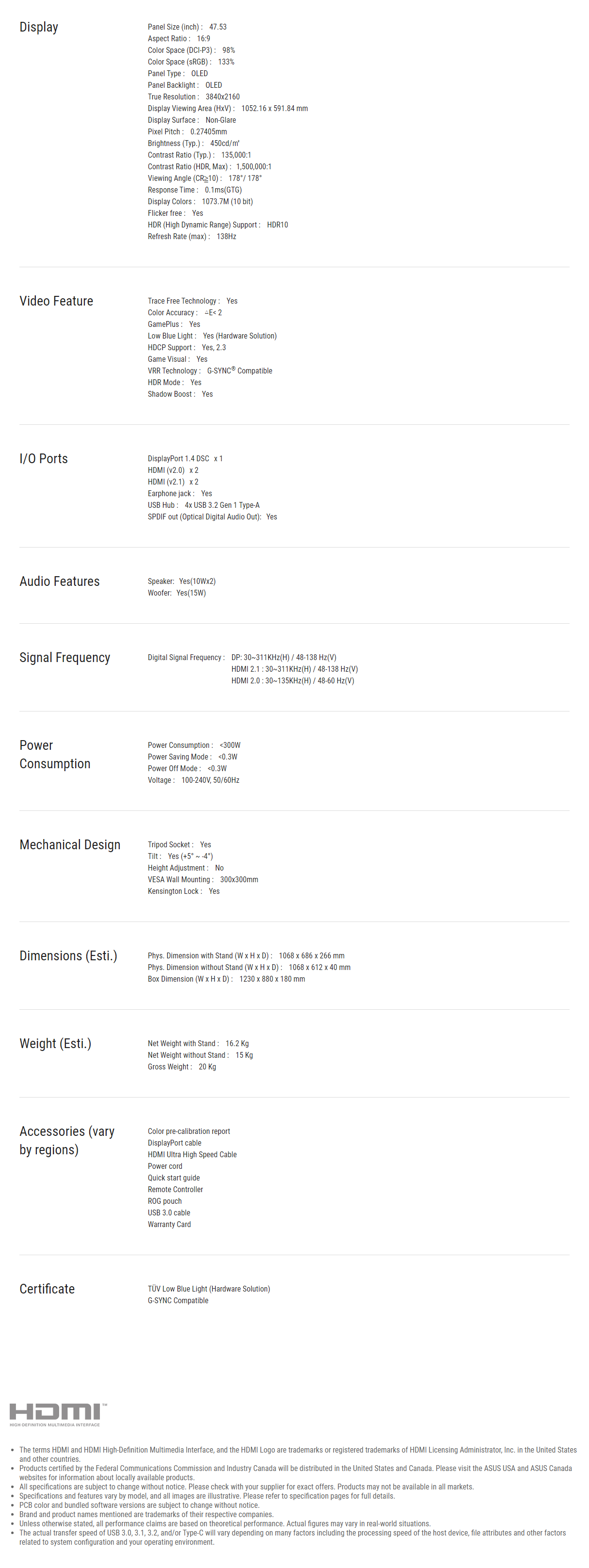This screenshot has height=1568, width=589.
Task: Click the Power Consumption heading
Action: (x=55, y=754)
